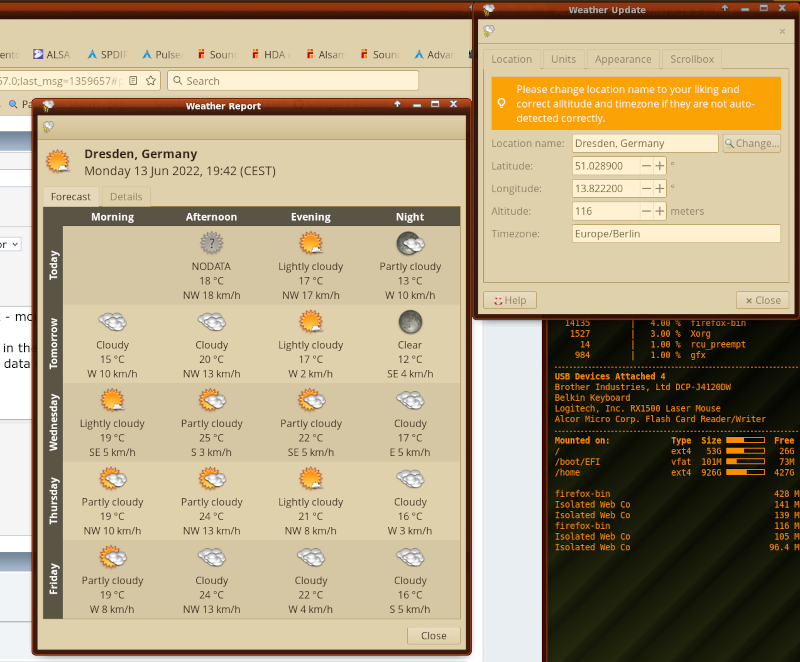Roll up the Weather Report window

pyautogui.click(x=398, y=105)
